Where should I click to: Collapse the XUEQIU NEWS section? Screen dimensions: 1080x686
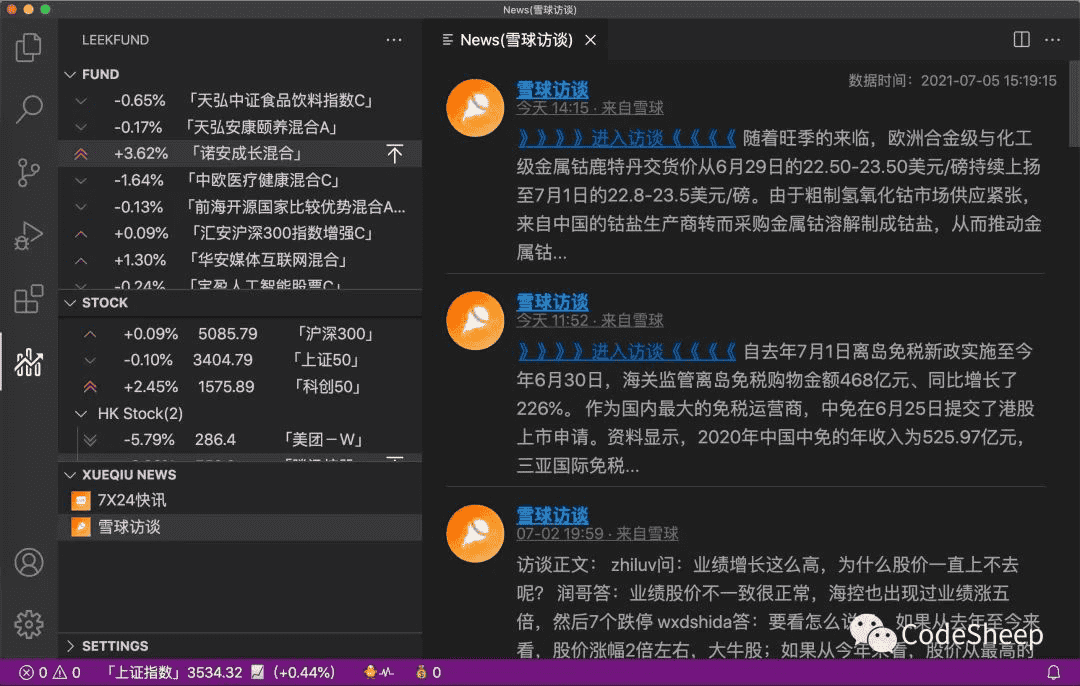tap(70, 475)
